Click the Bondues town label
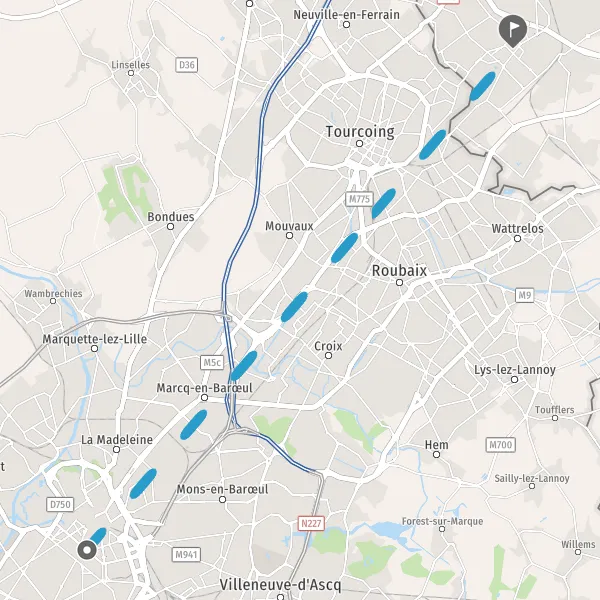The height and width of the screenshot is (600, 600). [171, 217]
